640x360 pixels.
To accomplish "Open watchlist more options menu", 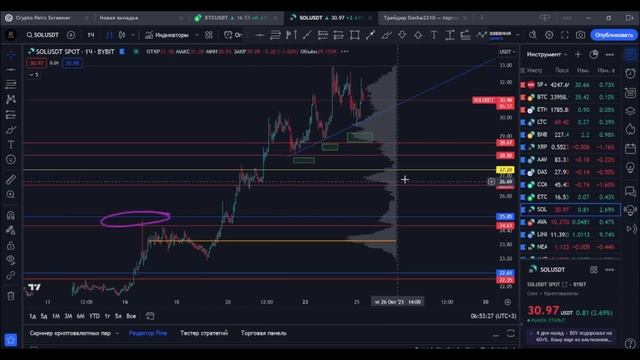I will (x=609, y=54).
